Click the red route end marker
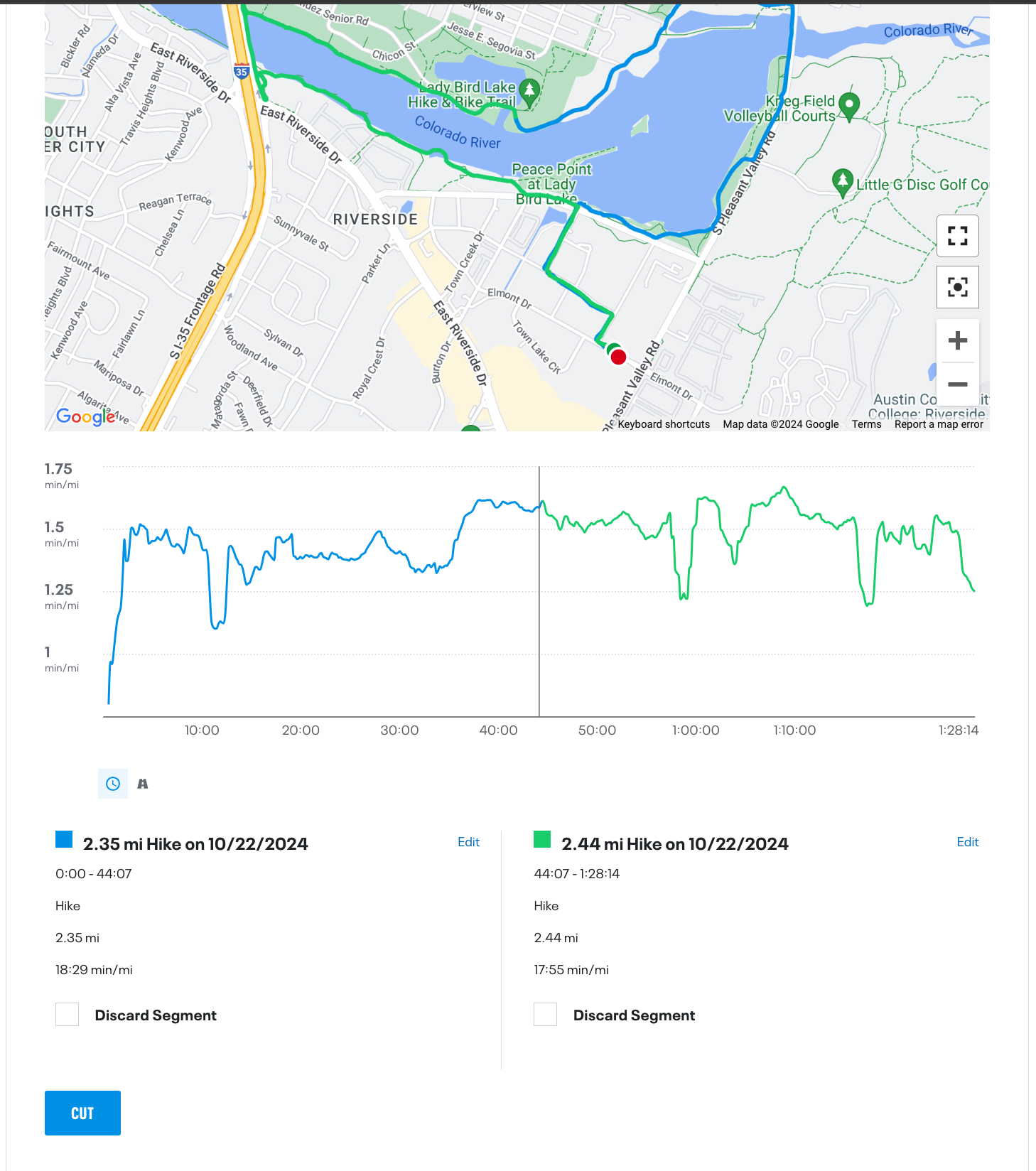Image resolution: width=1036 pixels, height=1171 pixels. pyautogui.click(x=618, y=357)
